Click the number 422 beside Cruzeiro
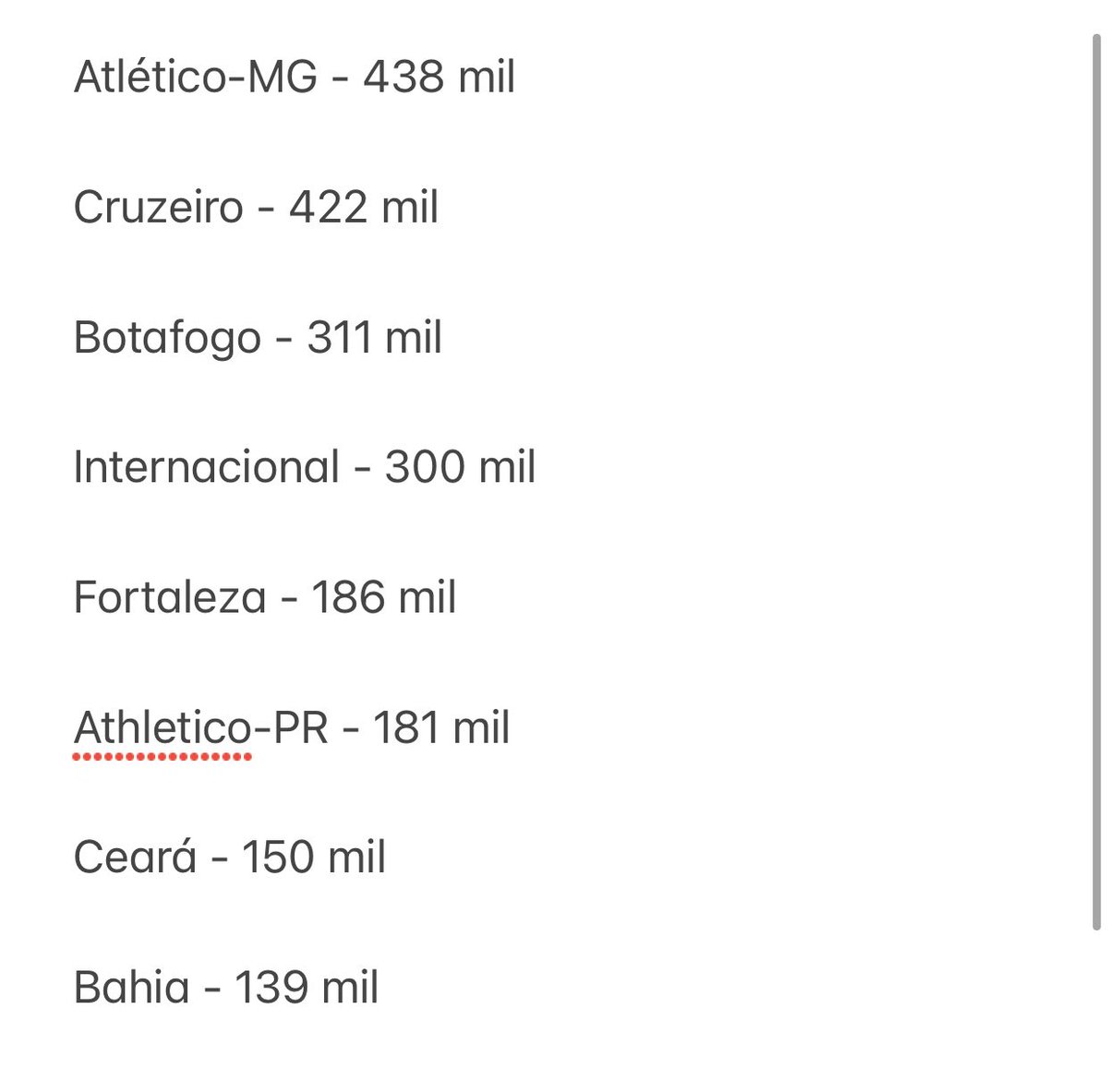The height and width of the screenshot is (1092, 1108). (328, 207)
